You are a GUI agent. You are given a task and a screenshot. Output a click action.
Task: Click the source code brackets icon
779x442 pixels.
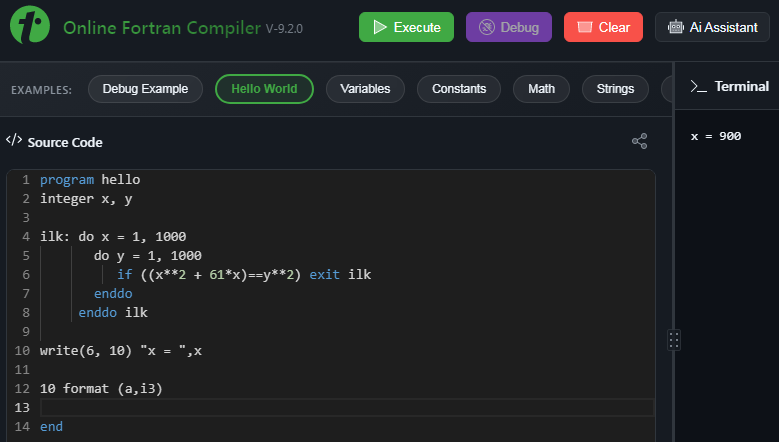click(x=14, y=140)
